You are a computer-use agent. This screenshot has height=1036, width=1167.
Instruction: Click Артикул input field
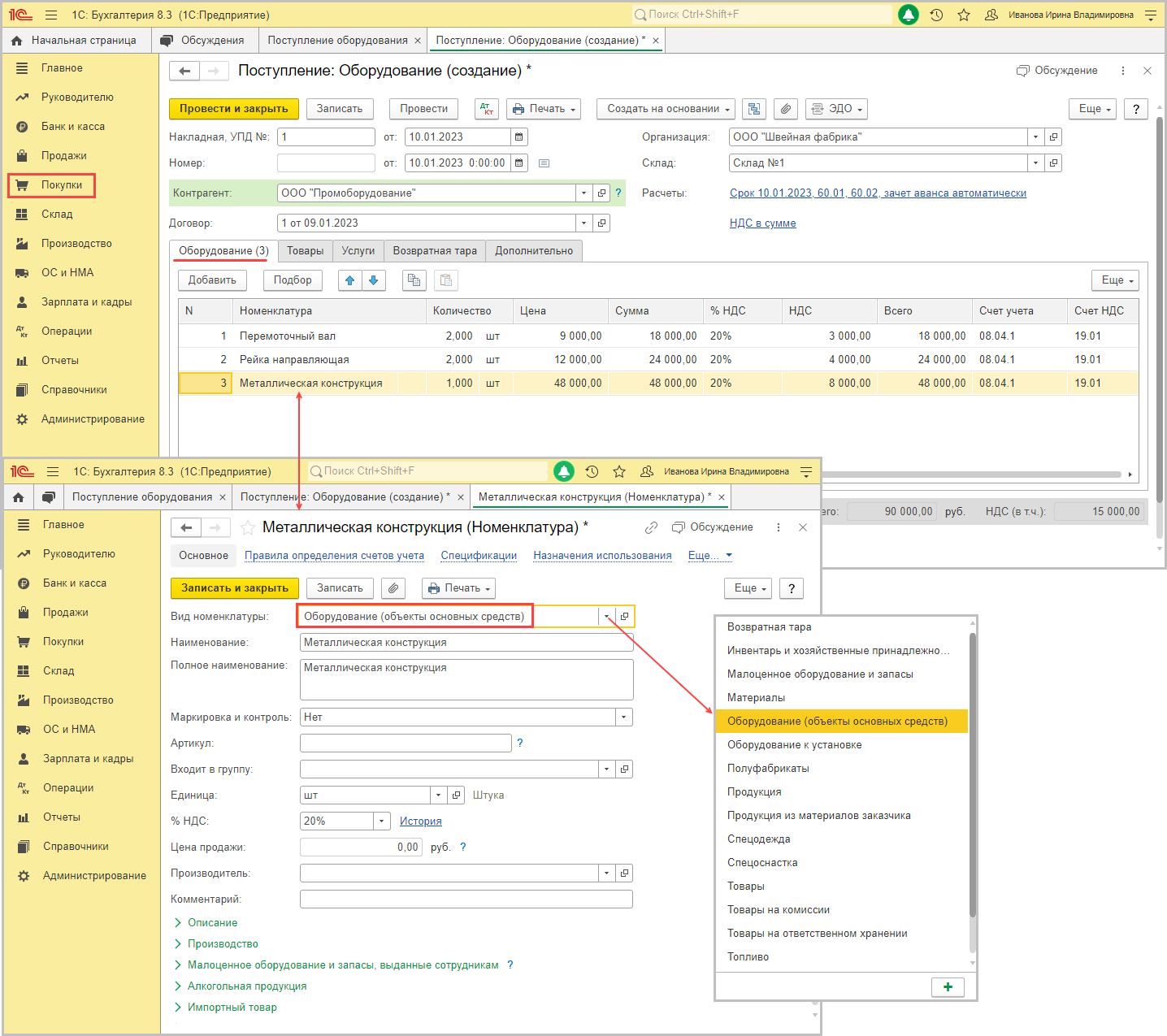coord(406,743)
